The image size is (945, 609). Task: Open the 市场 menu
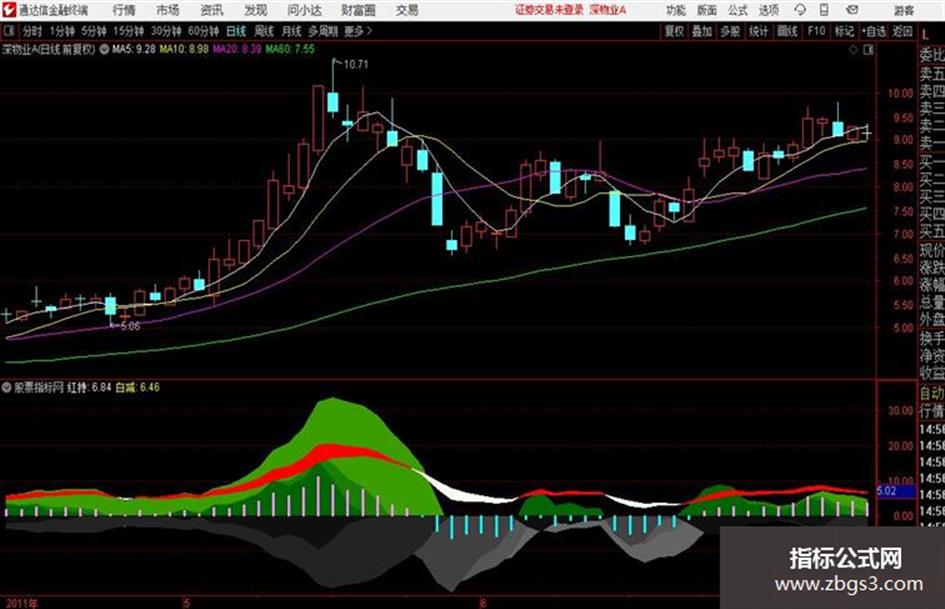[168, 10]
